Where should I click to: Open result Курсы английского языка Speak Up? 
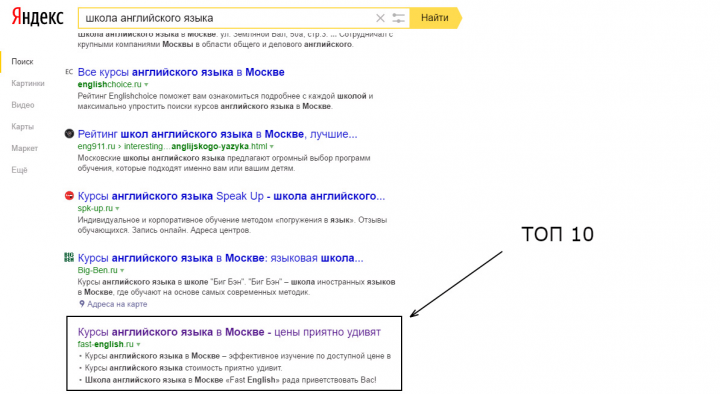[231, 196]
